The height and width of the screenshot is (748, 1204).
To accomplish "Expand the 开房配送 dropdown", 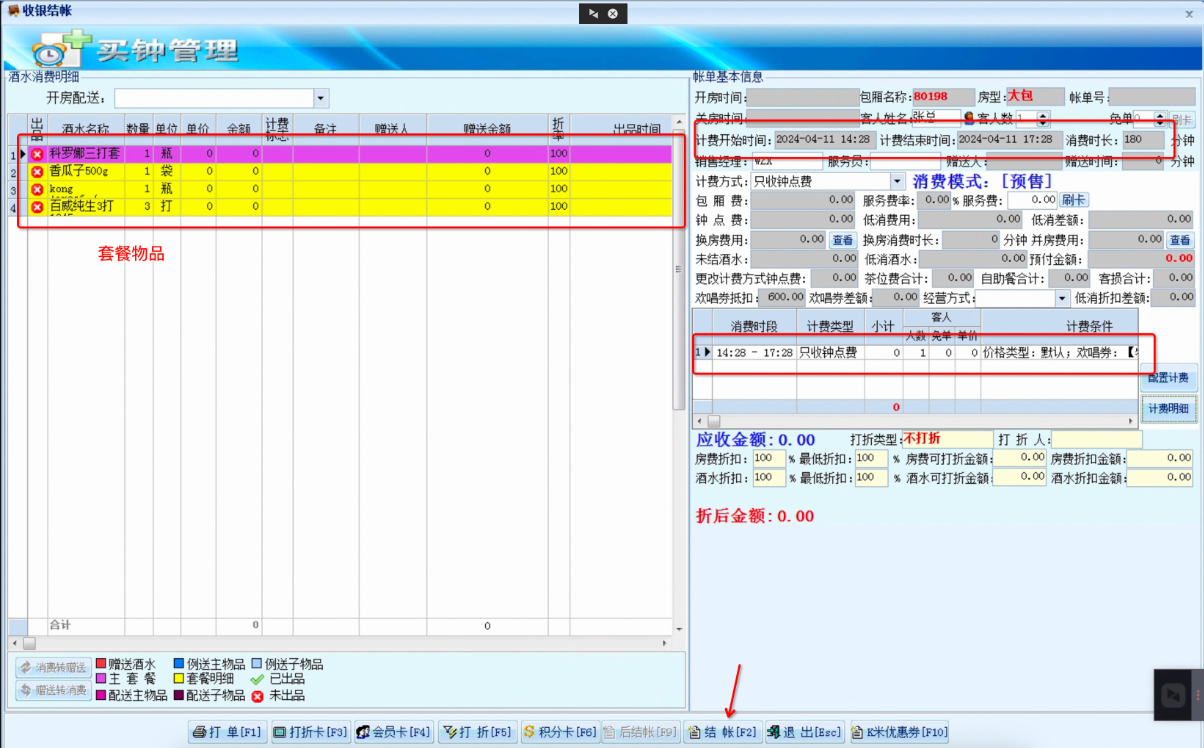I will coord(321,98).
